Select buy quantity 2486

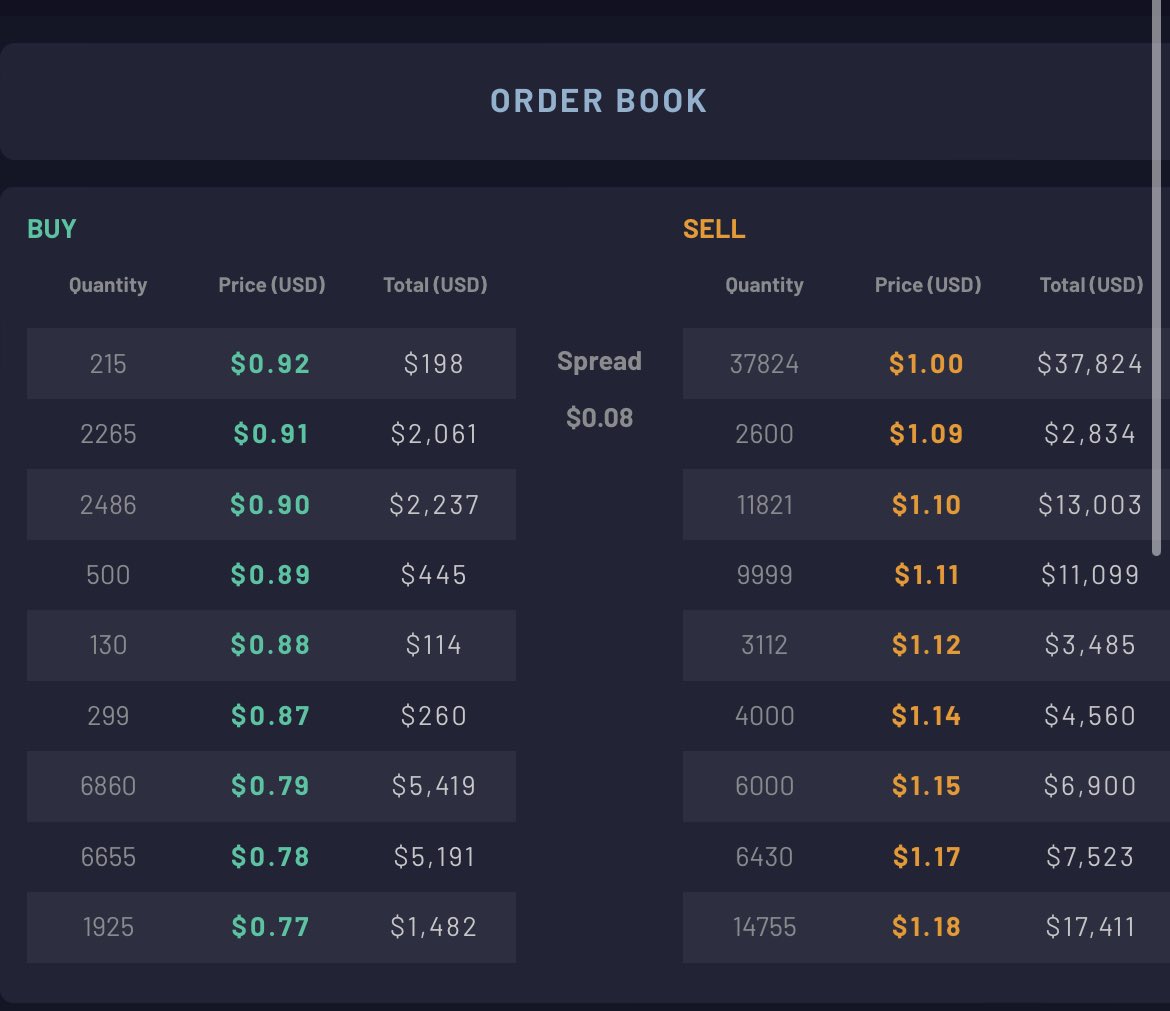coord(108,504)
